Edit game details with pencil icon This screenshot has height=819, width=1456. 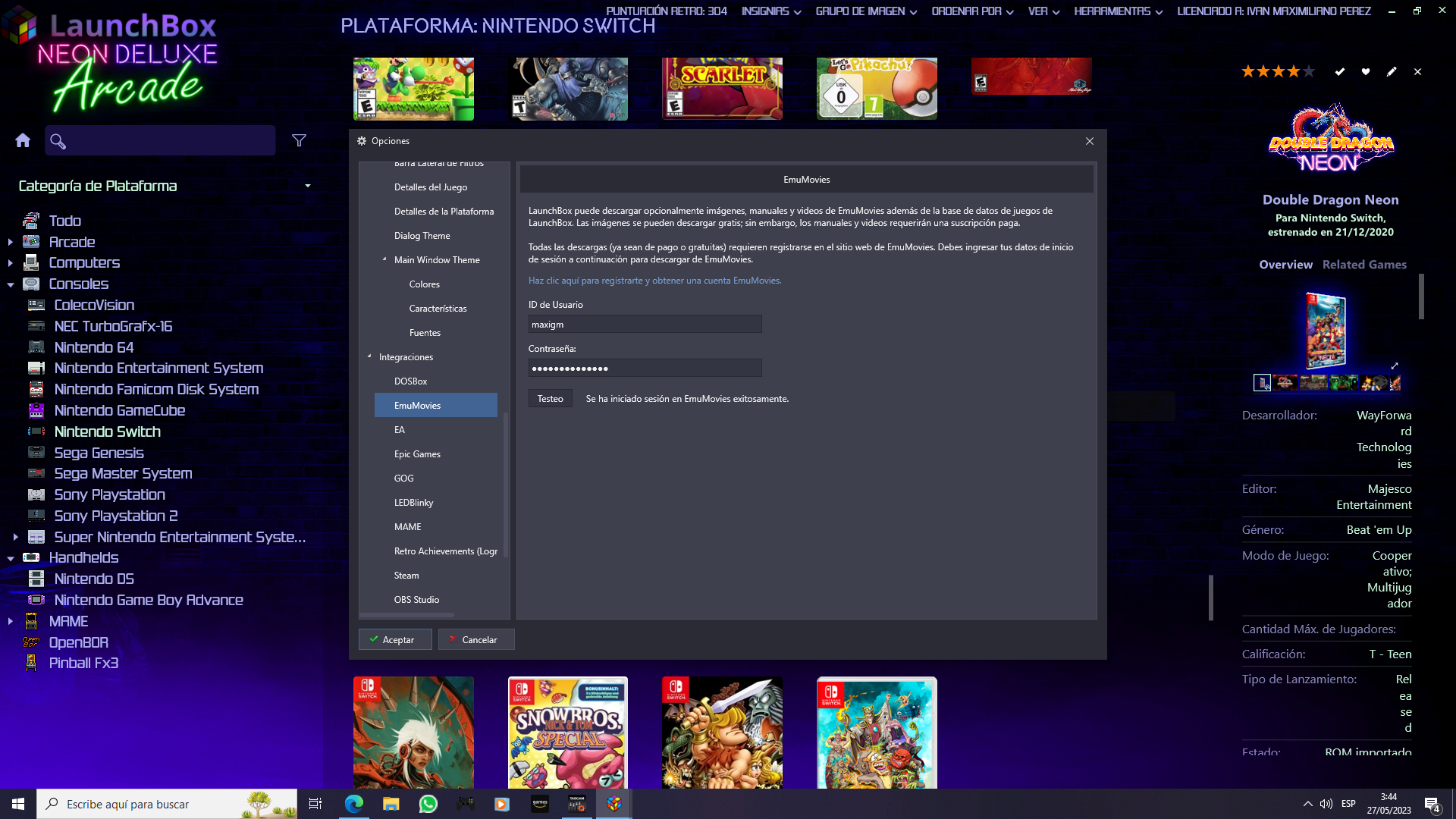coord(1392,71)
